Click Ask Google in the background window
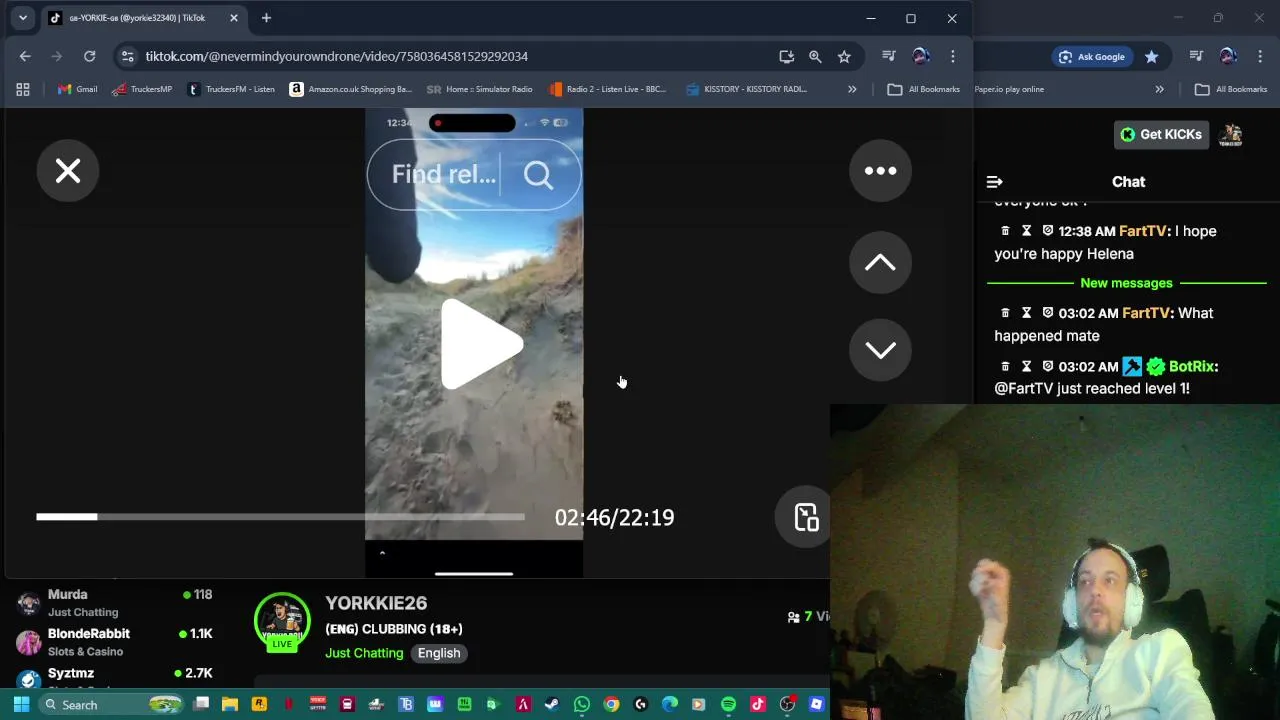Image resolution: width=1280 pixels, height=720 pixels. 1092,57
